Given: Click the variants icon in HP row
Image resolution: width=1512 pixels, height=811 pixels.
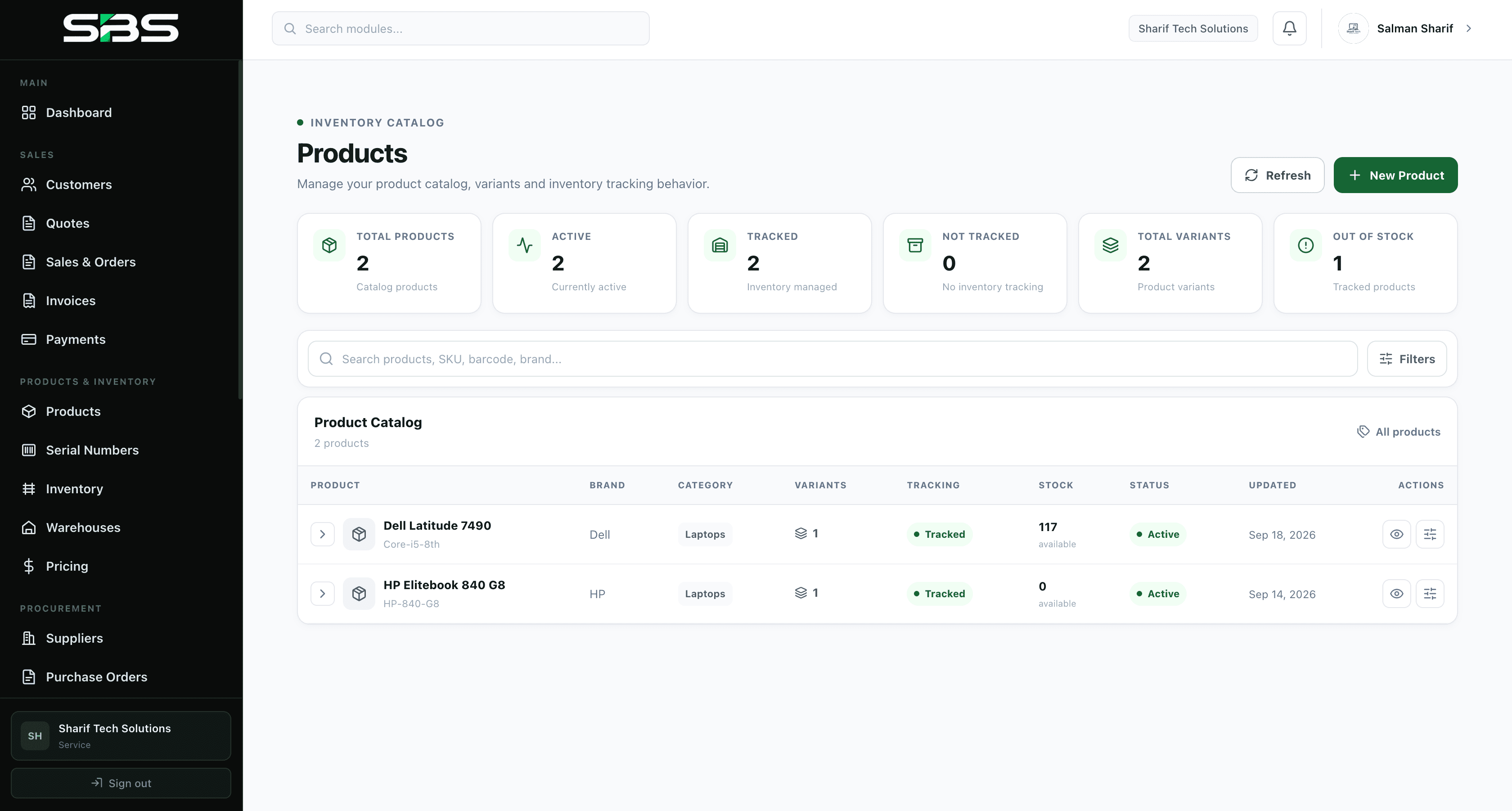Looking at the screenshot, I should pos(801,593).
